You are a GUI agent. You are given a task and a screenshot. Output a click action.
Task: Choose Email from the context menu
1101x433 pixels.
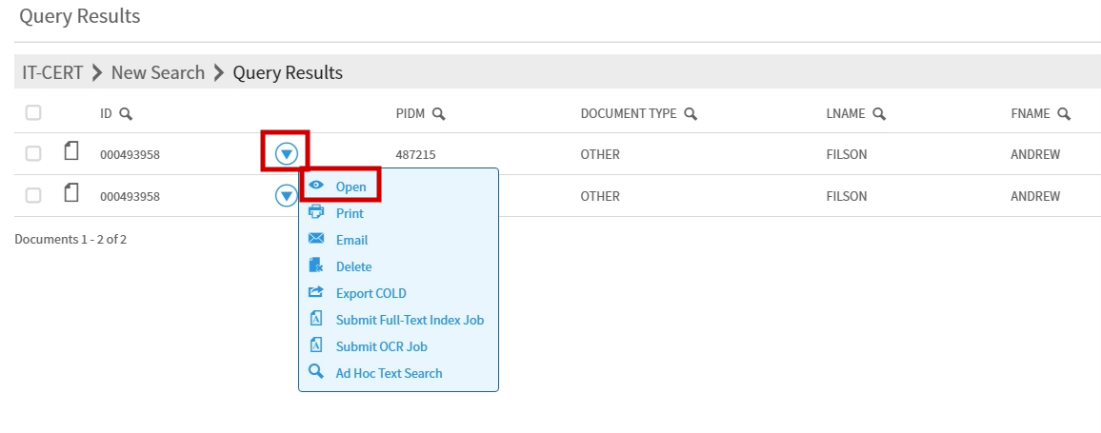[x=351, y=240]
